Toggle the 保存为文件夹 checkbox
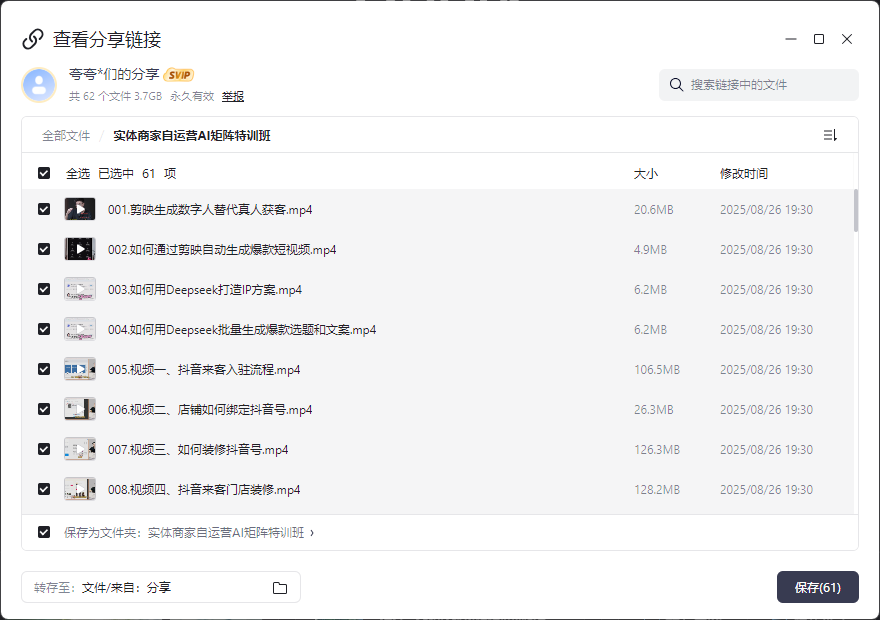Screen dimensions: 880x620 44,532
